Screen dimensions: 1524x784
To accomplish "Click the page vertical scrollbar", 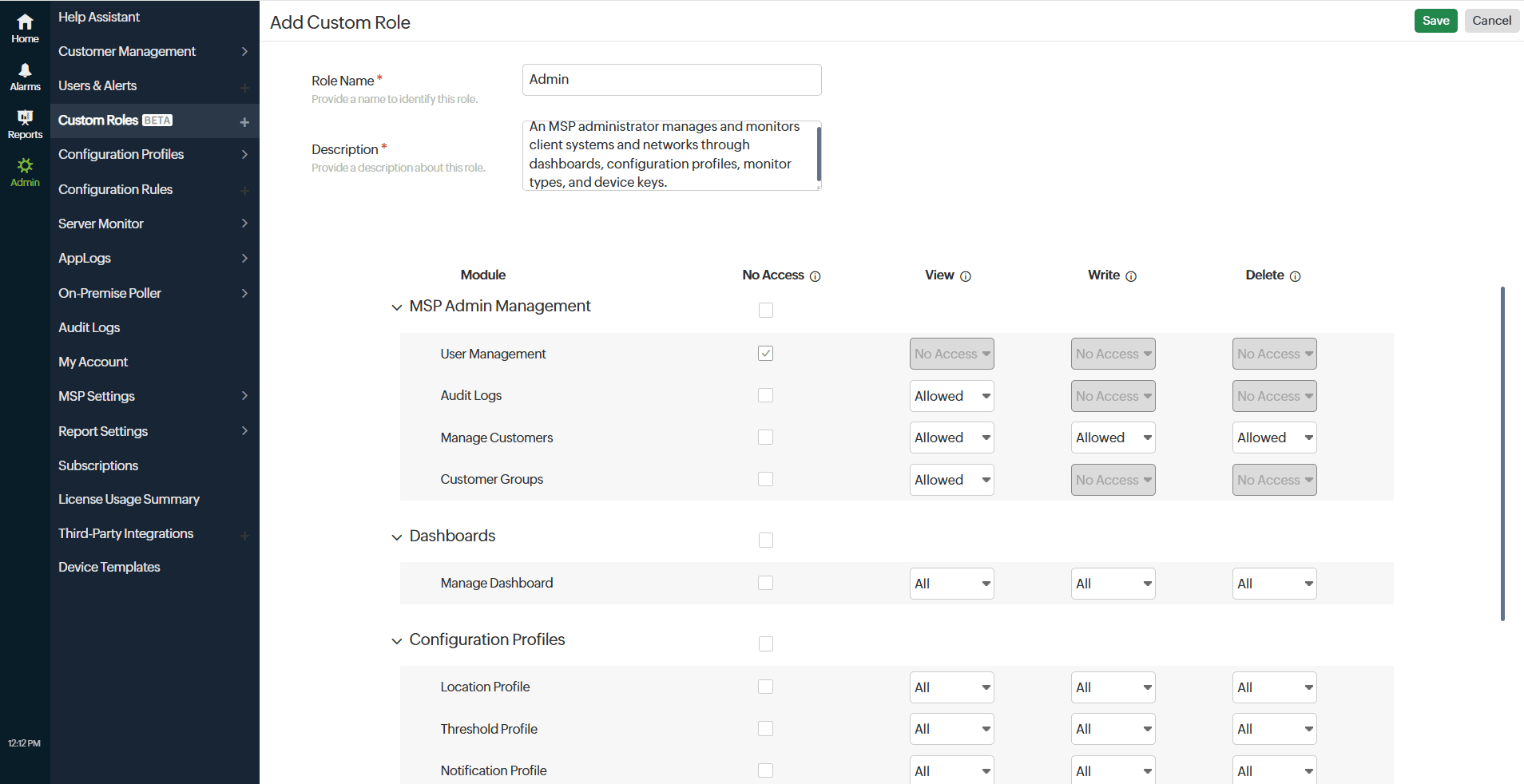I will point(1502,453).
